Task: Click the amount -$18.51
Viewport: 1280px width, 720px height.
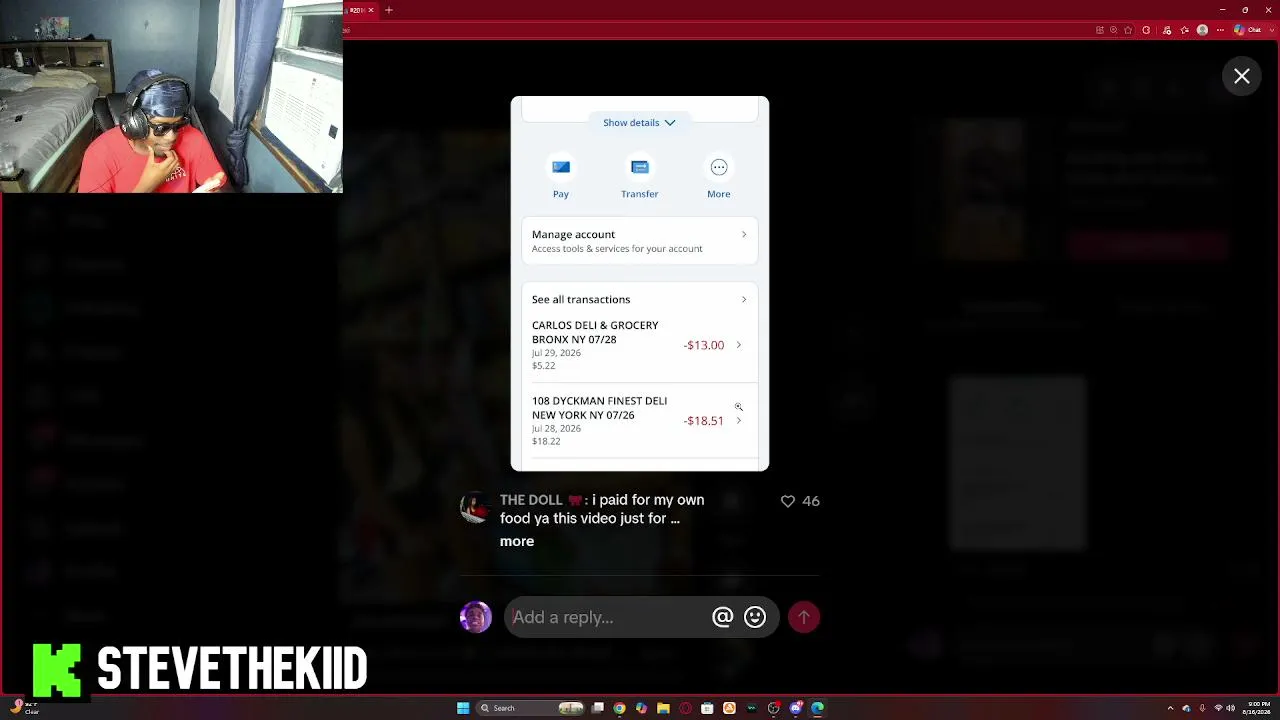Action: (x=704, y=421)
